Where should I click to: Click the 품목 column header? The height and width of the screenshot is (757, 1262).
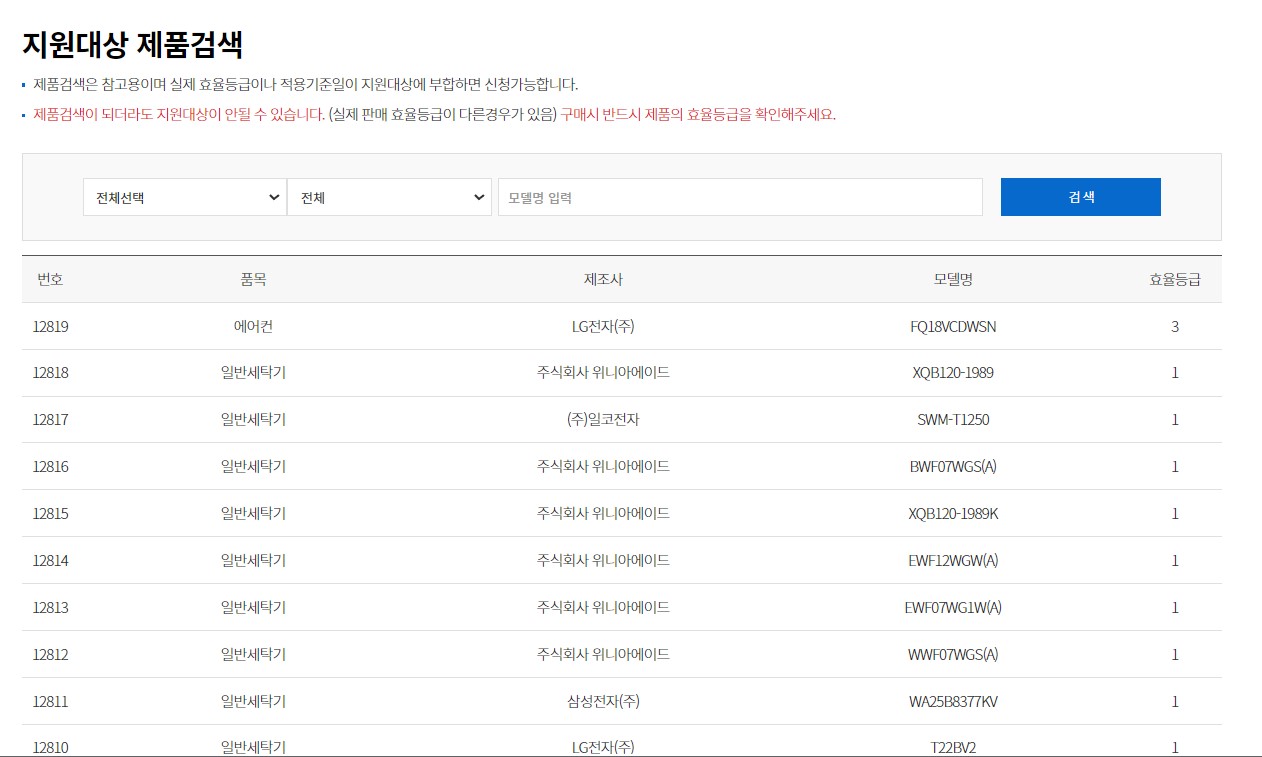(x=253, y=279)
